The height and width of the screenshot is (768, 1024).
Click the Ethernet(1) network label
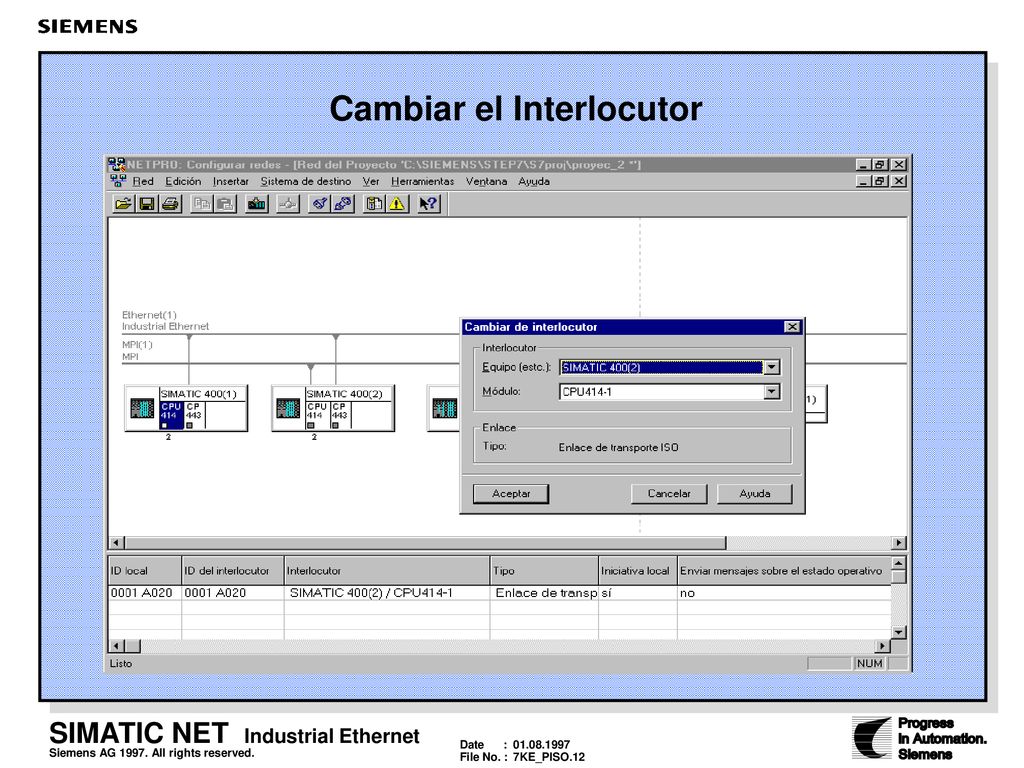point(149,315)
